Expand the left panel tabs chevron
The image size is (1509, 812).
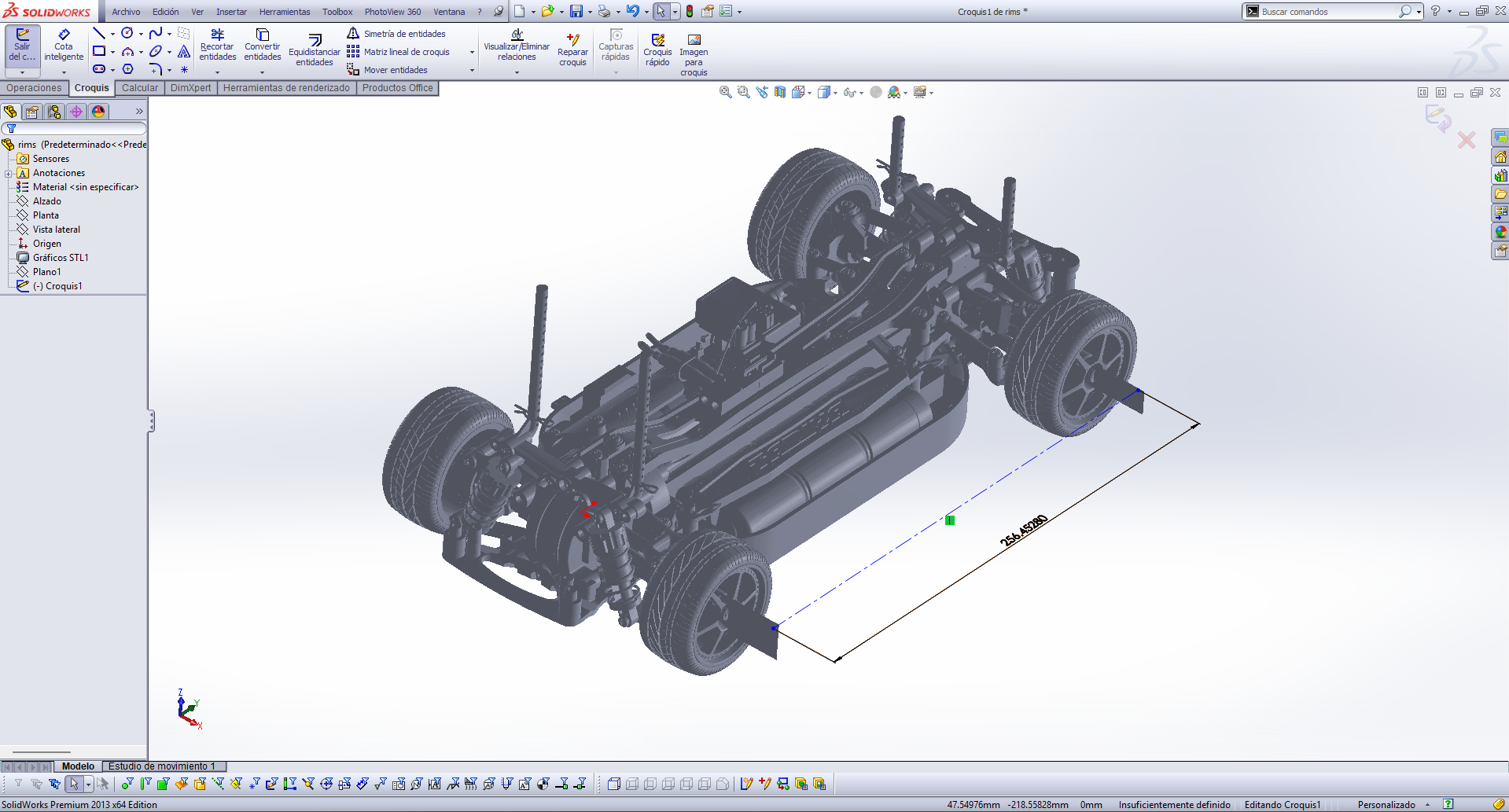(x=139, y=112)
